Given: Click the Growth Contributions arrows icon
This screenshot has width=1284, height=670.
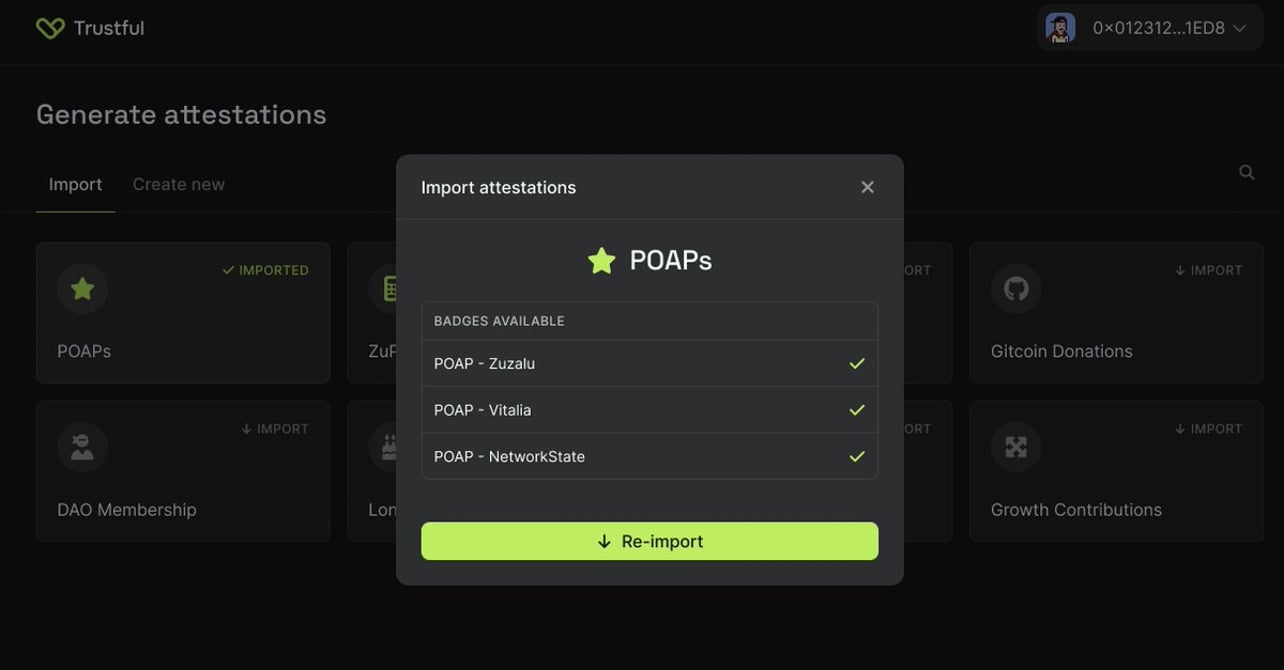Looking at the screenshot, I should coord(1016,447).
